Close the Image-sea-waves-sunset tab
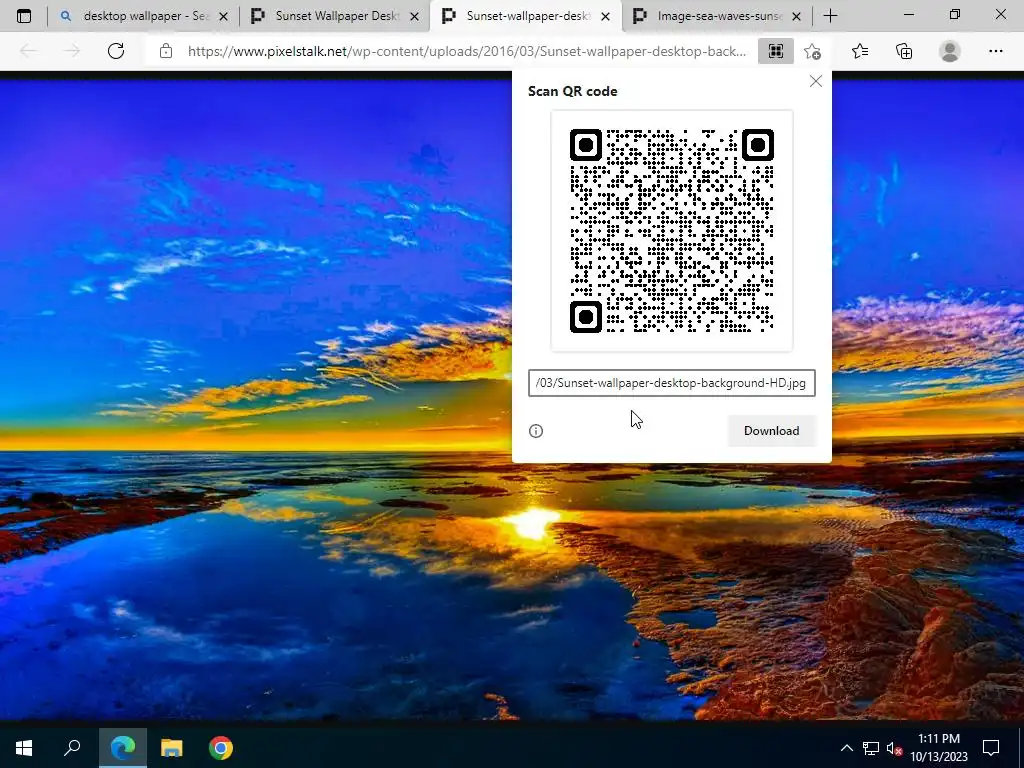The width and height of the screenshot is (1024, 768). coord(796,16)
